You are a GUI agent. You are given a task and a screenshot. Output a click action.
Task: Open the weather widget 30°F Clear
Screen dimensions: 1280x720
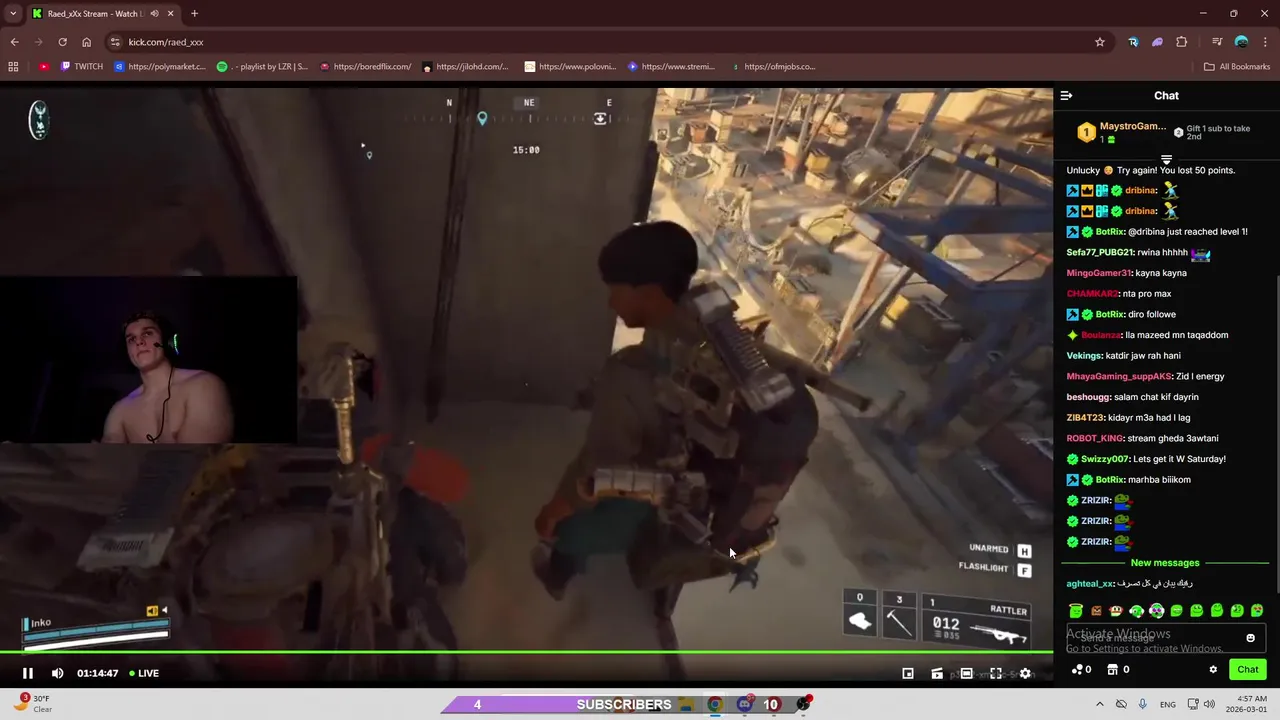(x=32, y=704)
